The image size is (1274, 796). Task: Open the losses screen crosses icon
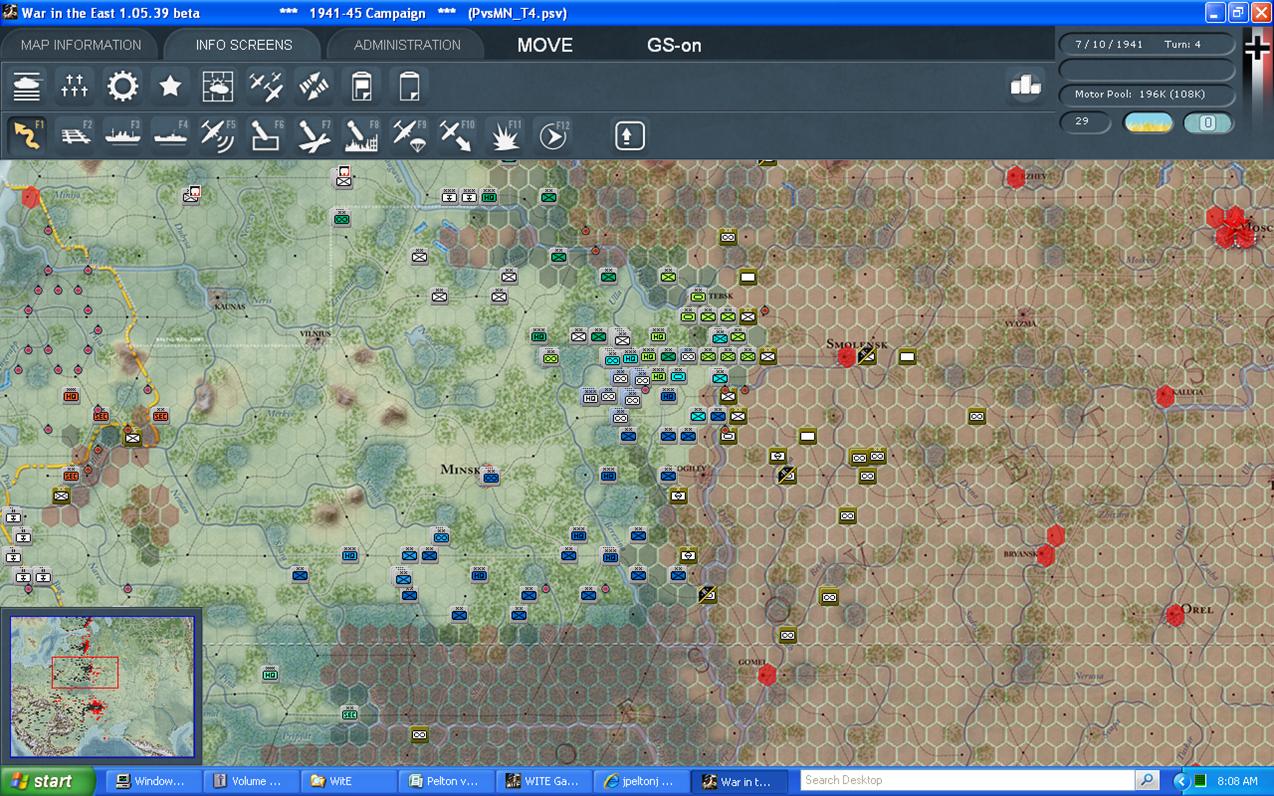click(x=75, y=87)
